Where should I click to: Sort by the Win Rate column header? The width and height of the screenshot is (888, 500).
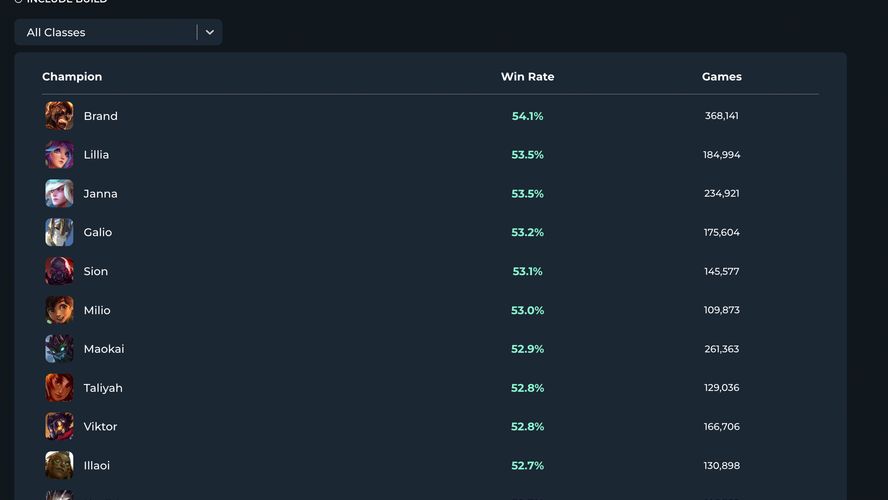pos(527,77)
